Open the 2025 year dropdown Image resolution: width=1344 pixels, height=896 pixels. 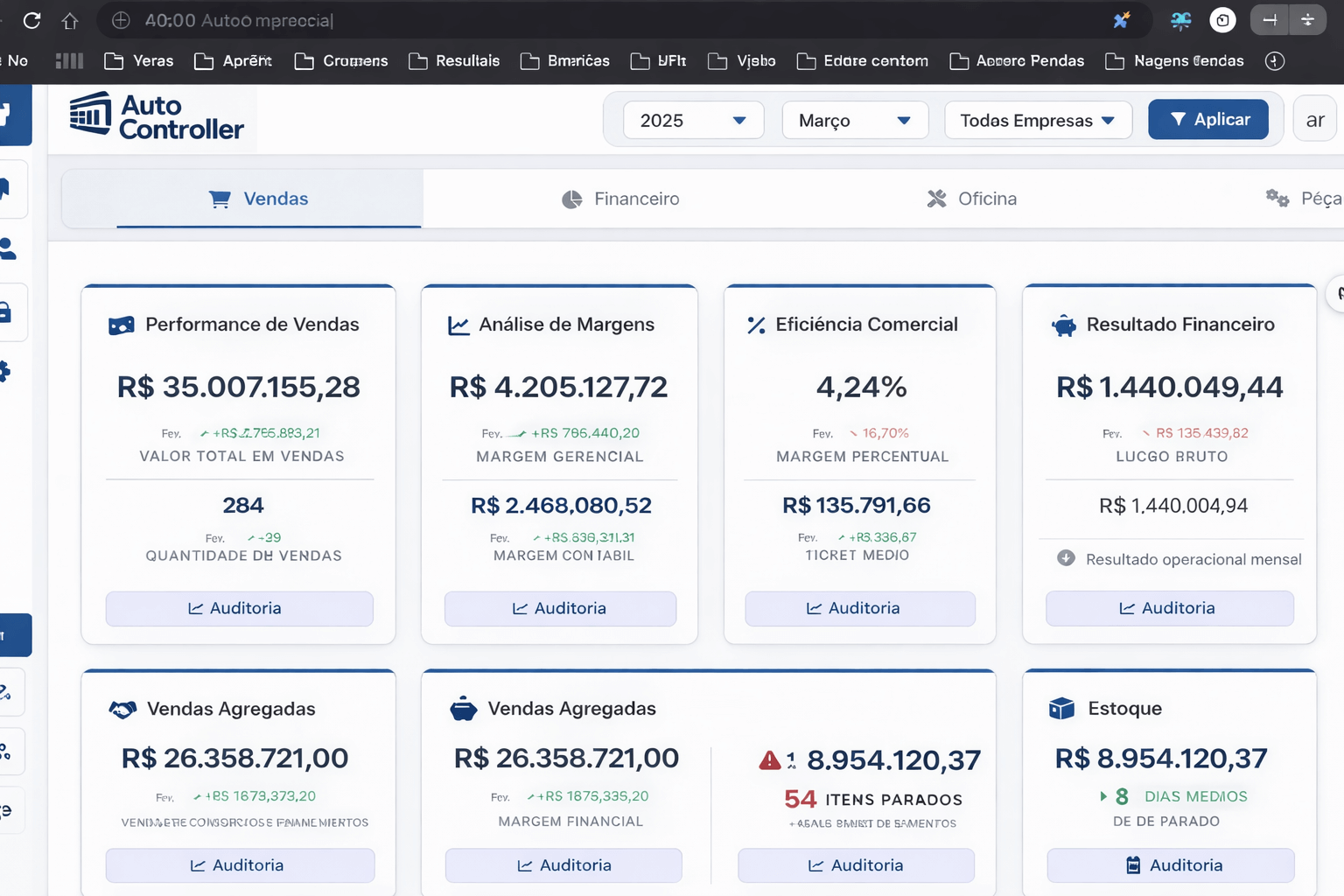coord(693,120)
